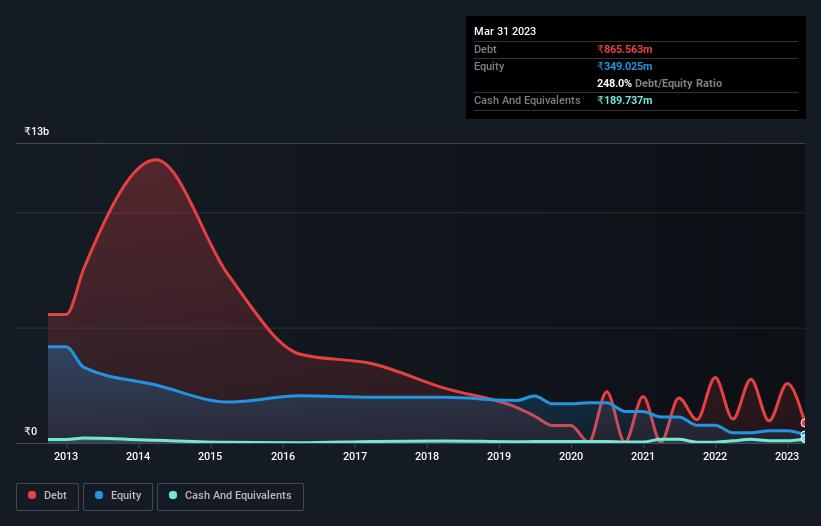
Task: Toggle the Debt series legend button
Action: point(48,496)
